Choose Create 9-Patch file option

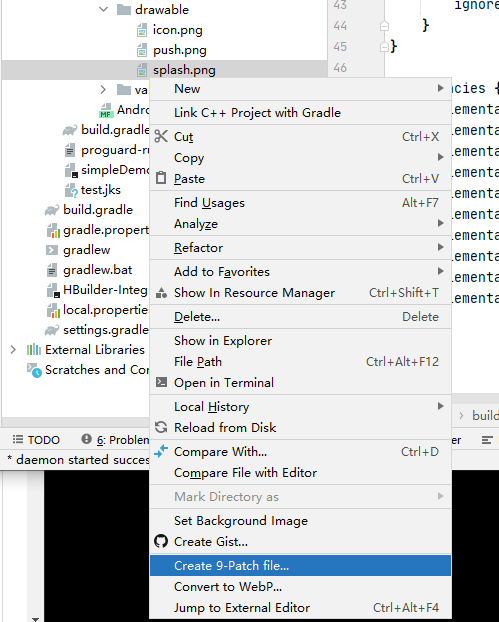[300, 565]
